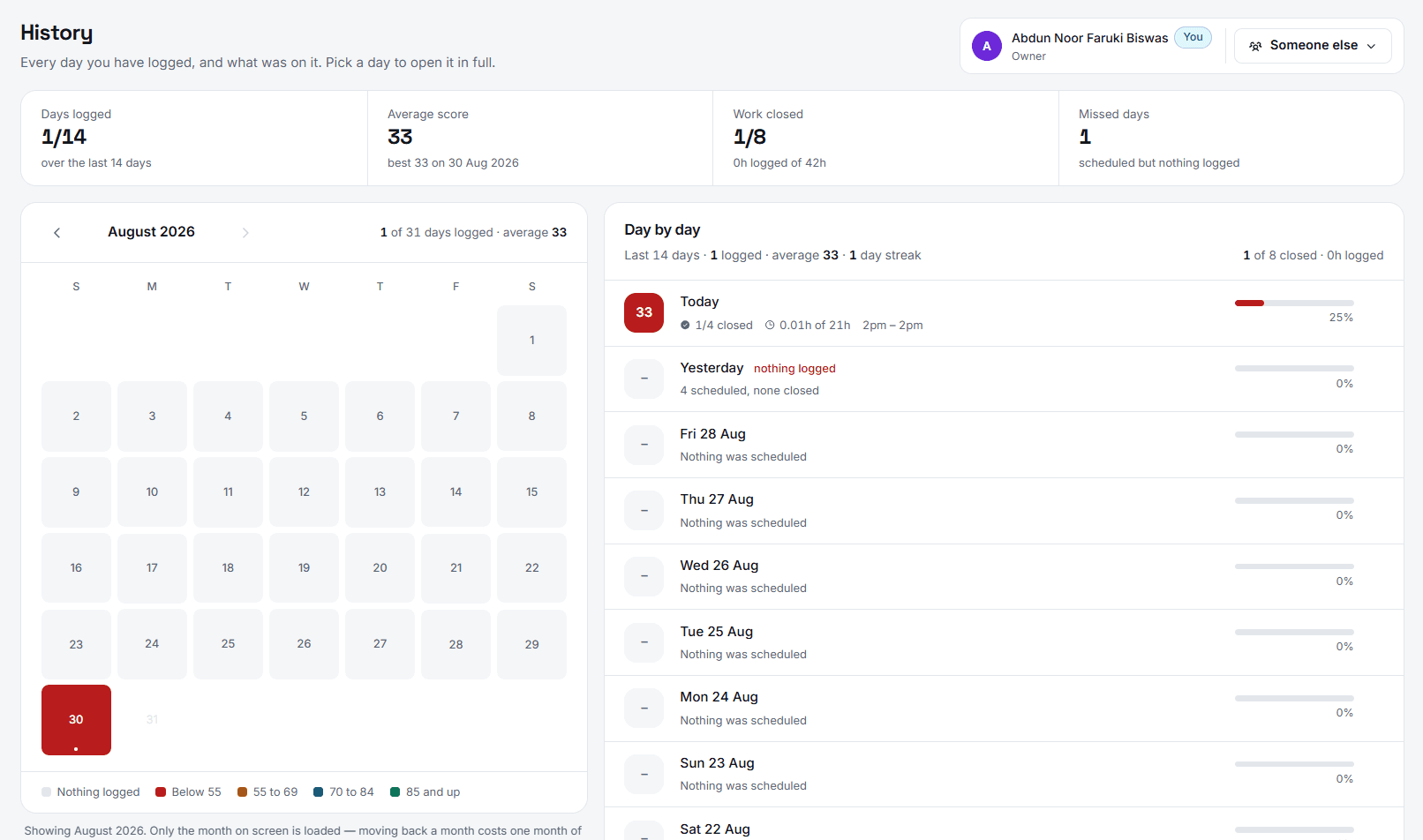Screen dimensions: 1423x840
Task: Click the 'Below 55' red legend swatch
Action: coord(161,792)
